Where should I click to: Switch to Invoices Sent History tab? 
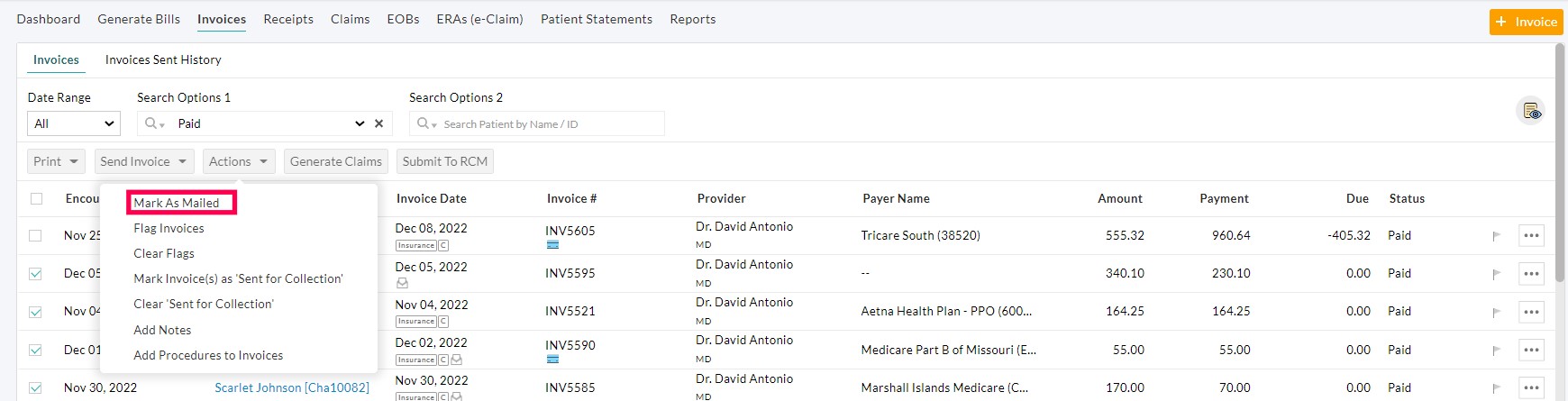(163, 59)
